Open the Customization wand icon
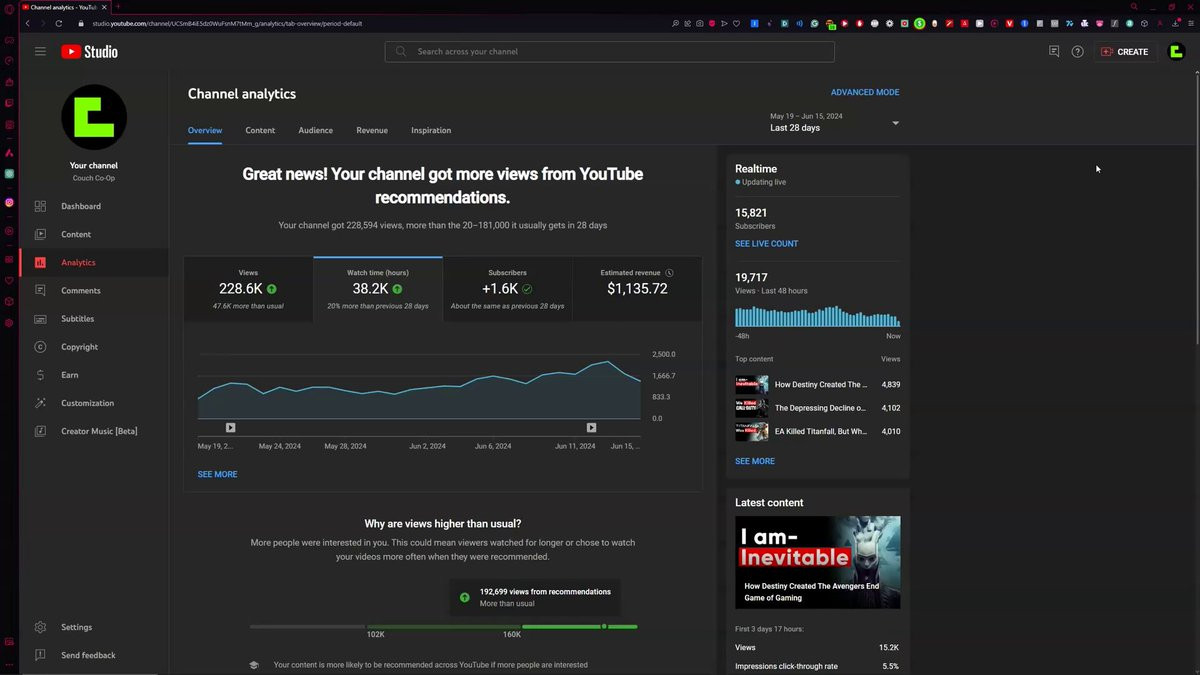 tap(40, 403)
